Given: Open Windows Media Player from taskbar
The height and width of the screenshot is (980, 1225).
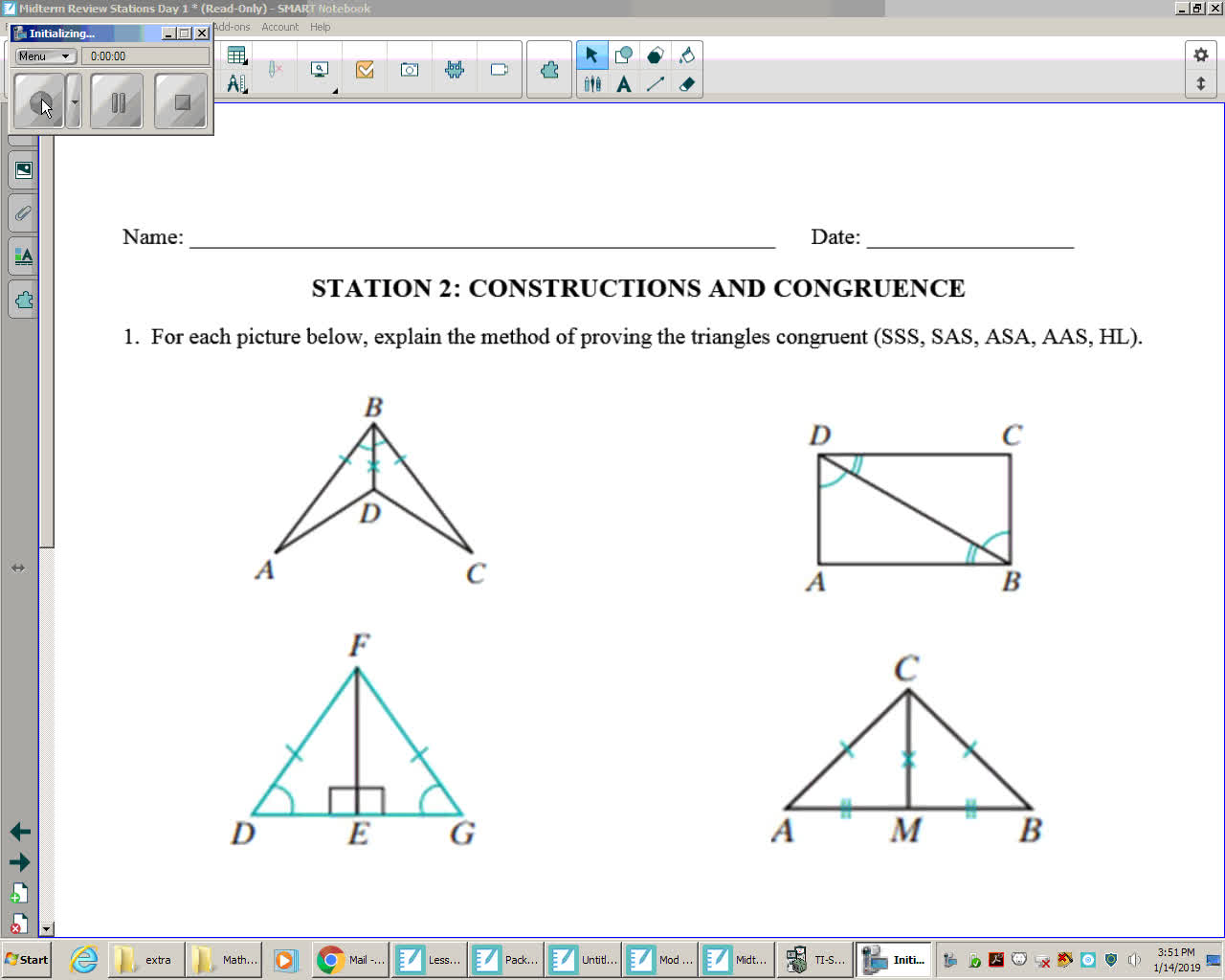Looking at the screenshot, I should [285, 959].
